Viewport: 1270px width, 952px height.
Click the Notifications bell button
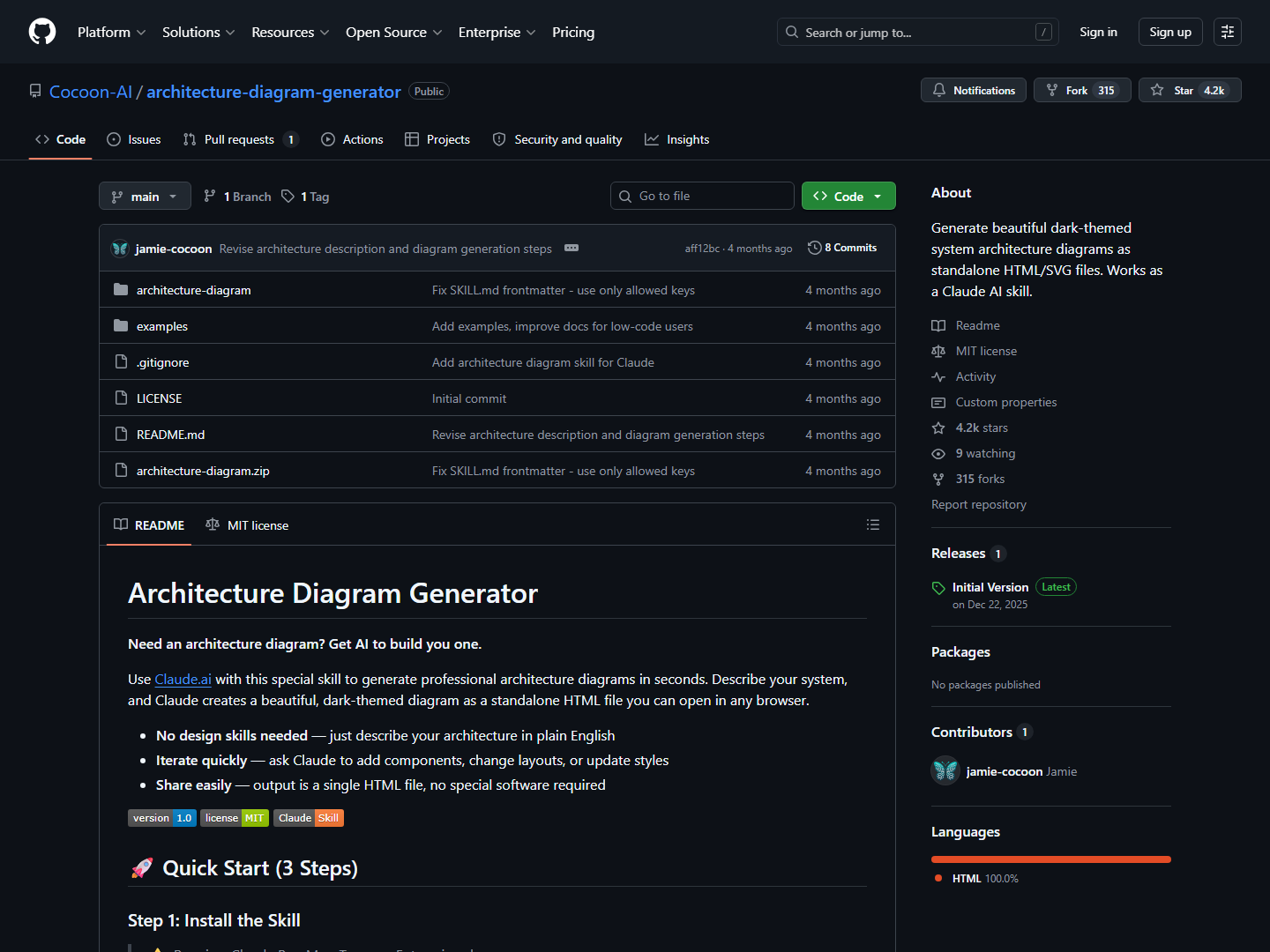[x=974, y=90]
